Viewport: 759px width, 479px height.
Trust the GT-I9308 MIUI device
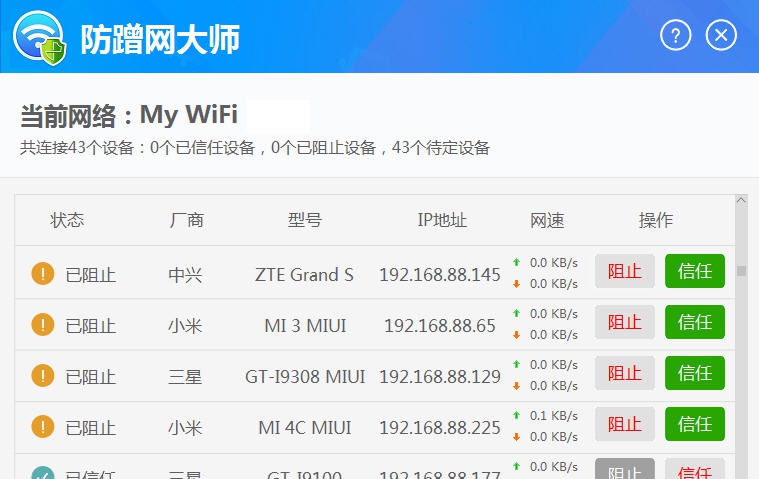point(695,373)
